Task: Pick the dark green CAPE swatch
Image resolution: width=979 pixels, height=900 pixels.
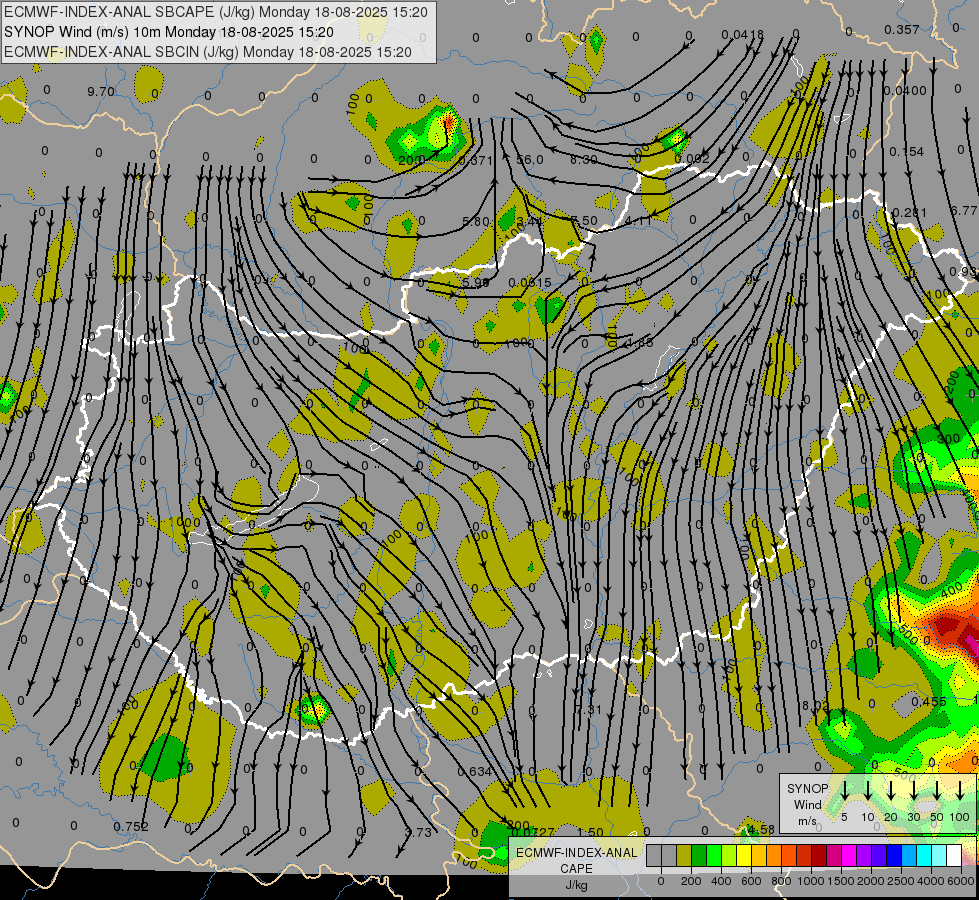Action: pos(699,855)
